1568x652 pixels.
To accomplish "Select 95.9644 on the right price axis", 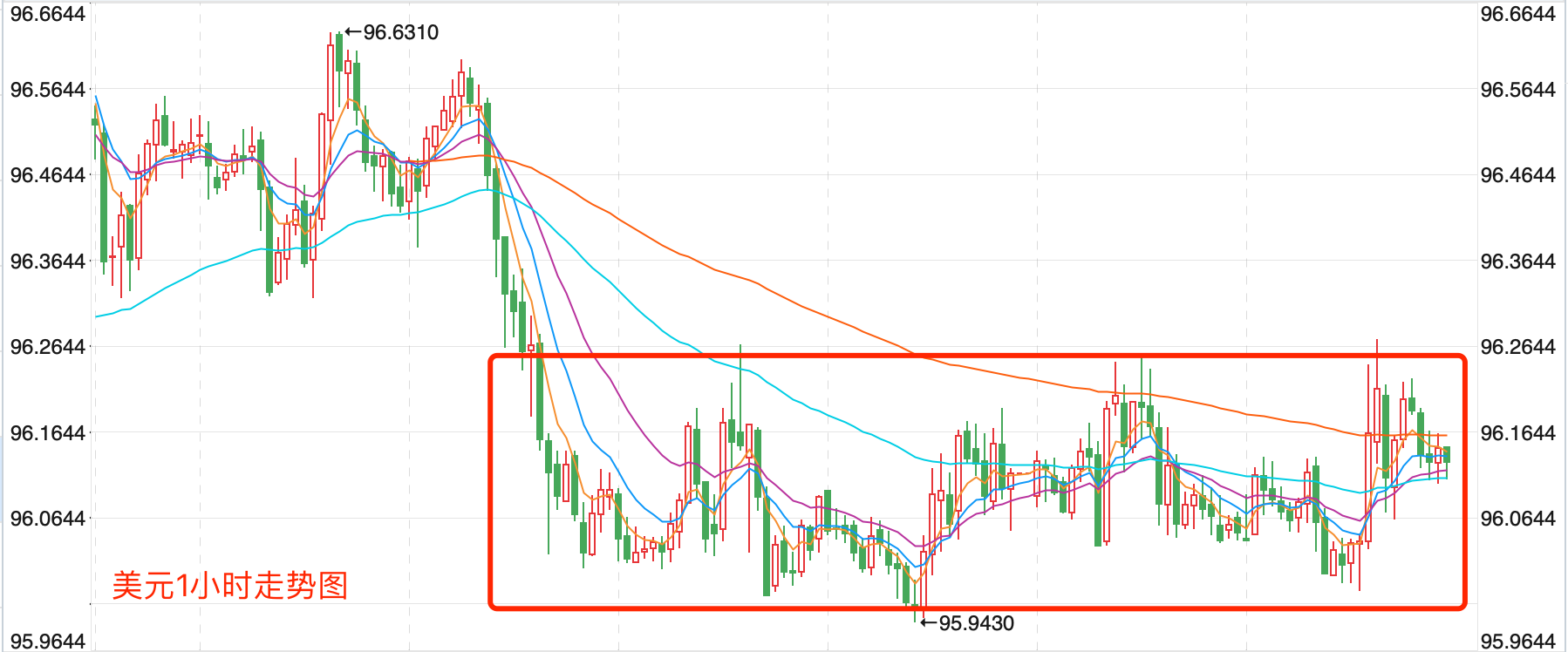I will (1518, 642).
